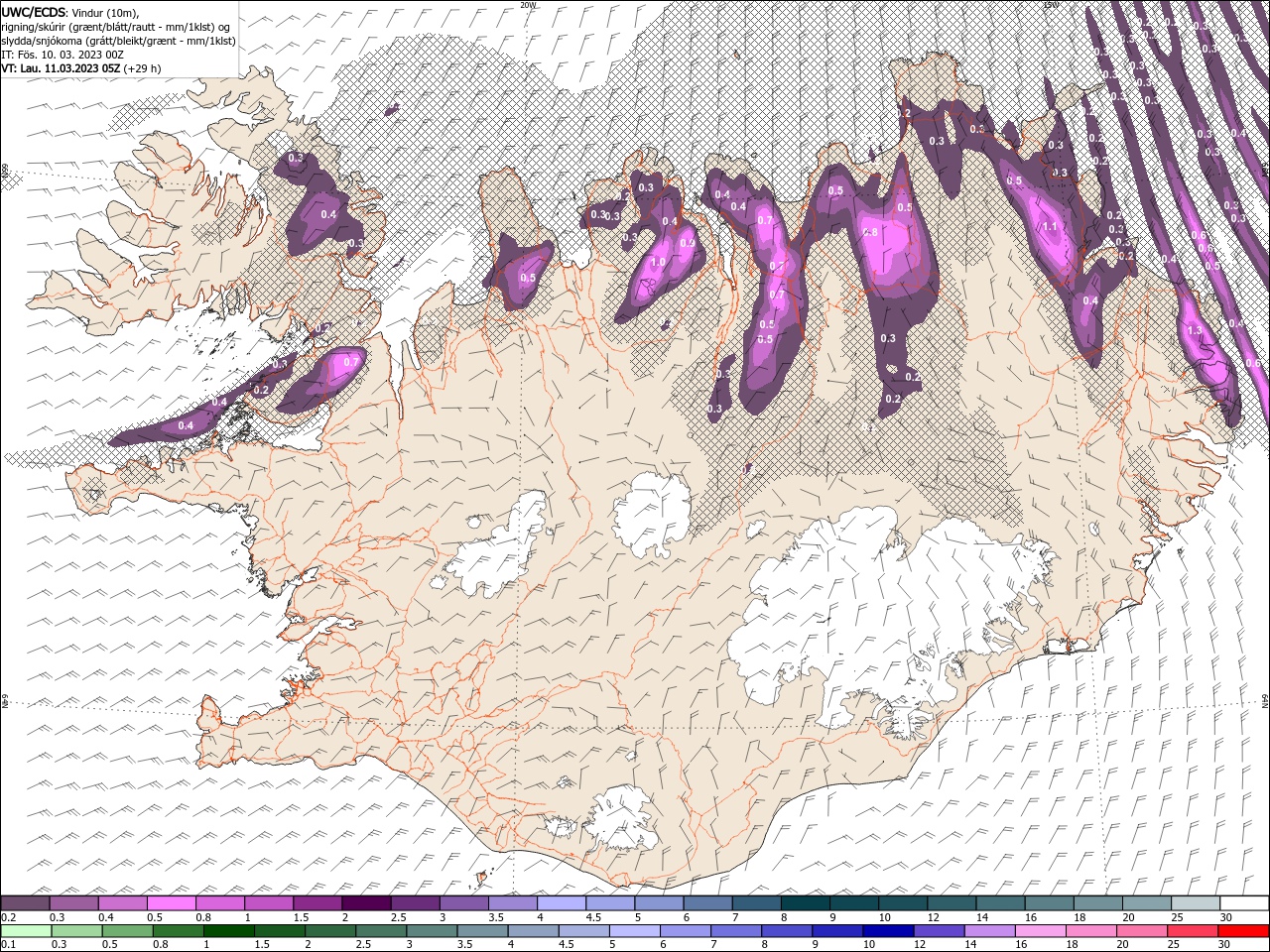1270x952 pixels.
Task: Select the "rigning/skúrir" description line
Action: [115, 26]
